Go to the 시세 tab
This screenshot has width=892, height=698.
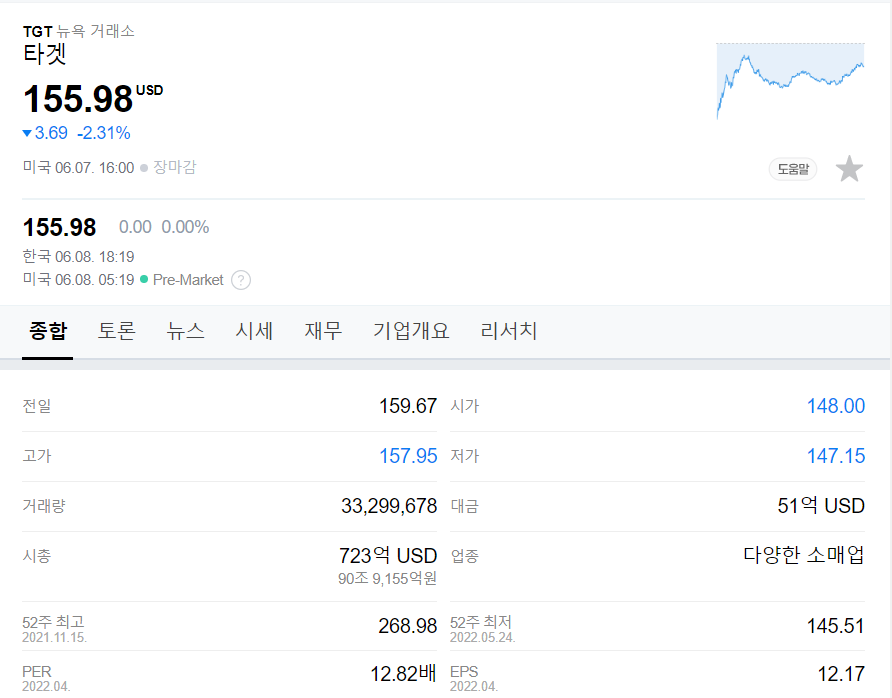pyautogui.click(x=254, y=331)
